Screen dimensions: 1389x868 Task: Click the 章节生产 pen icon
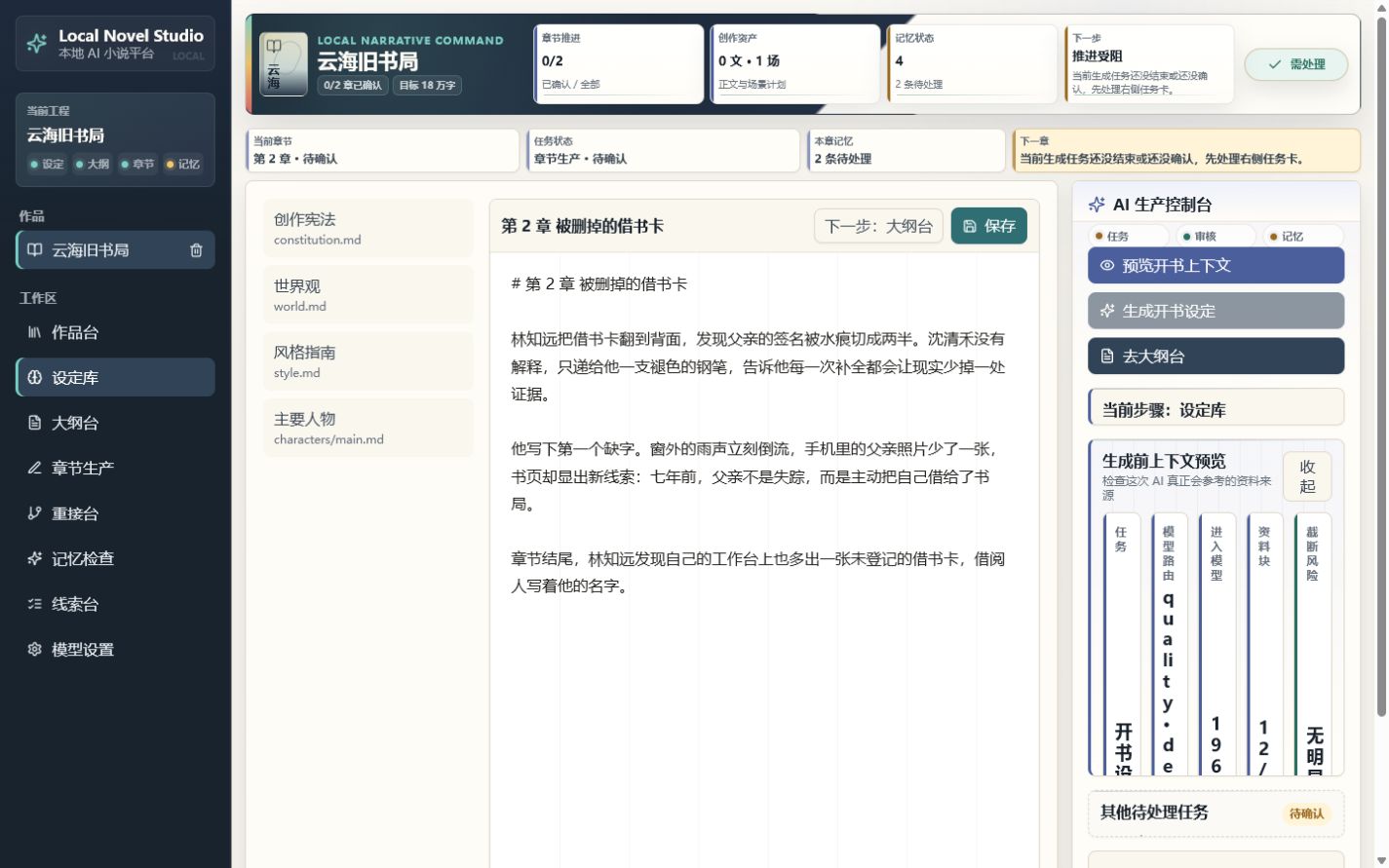pos(34,468)
